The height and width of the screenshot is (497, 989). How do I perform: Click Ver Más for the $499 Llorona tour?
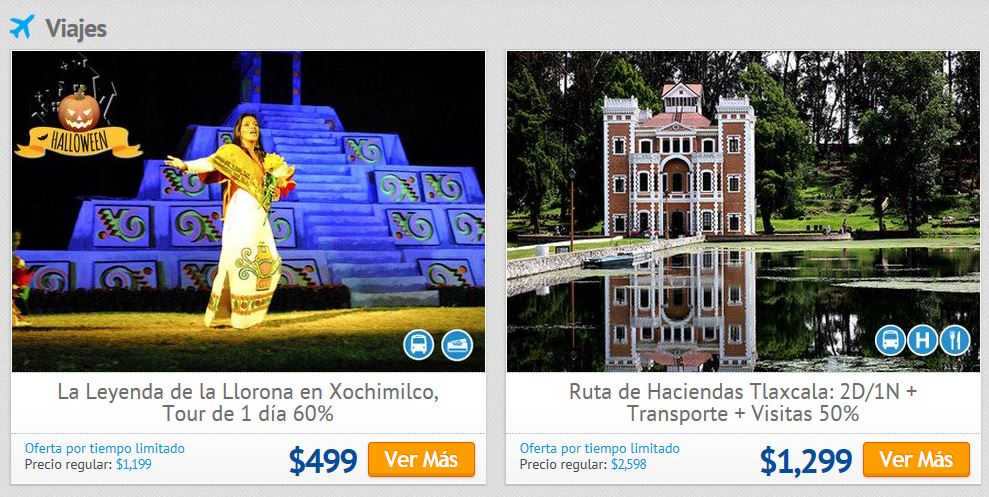(x=421, y=459)
